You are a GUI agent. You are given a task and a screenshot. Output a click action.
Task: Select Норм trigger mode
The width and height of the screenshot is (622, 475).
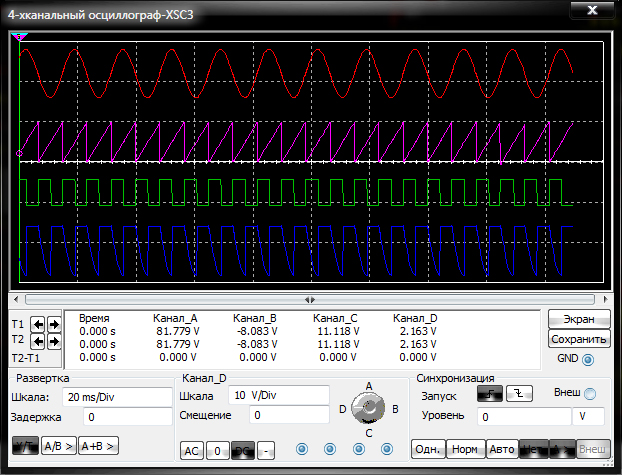465,449
